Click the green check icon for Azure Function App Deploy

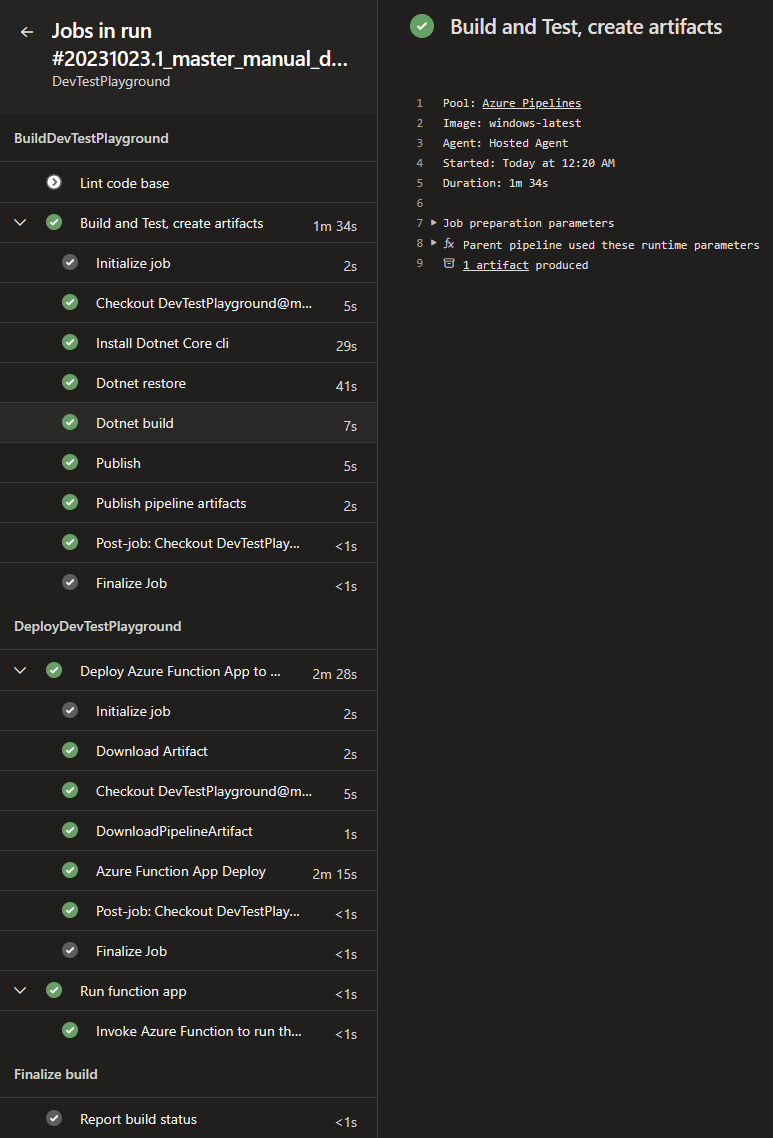[x=70, y=869]
